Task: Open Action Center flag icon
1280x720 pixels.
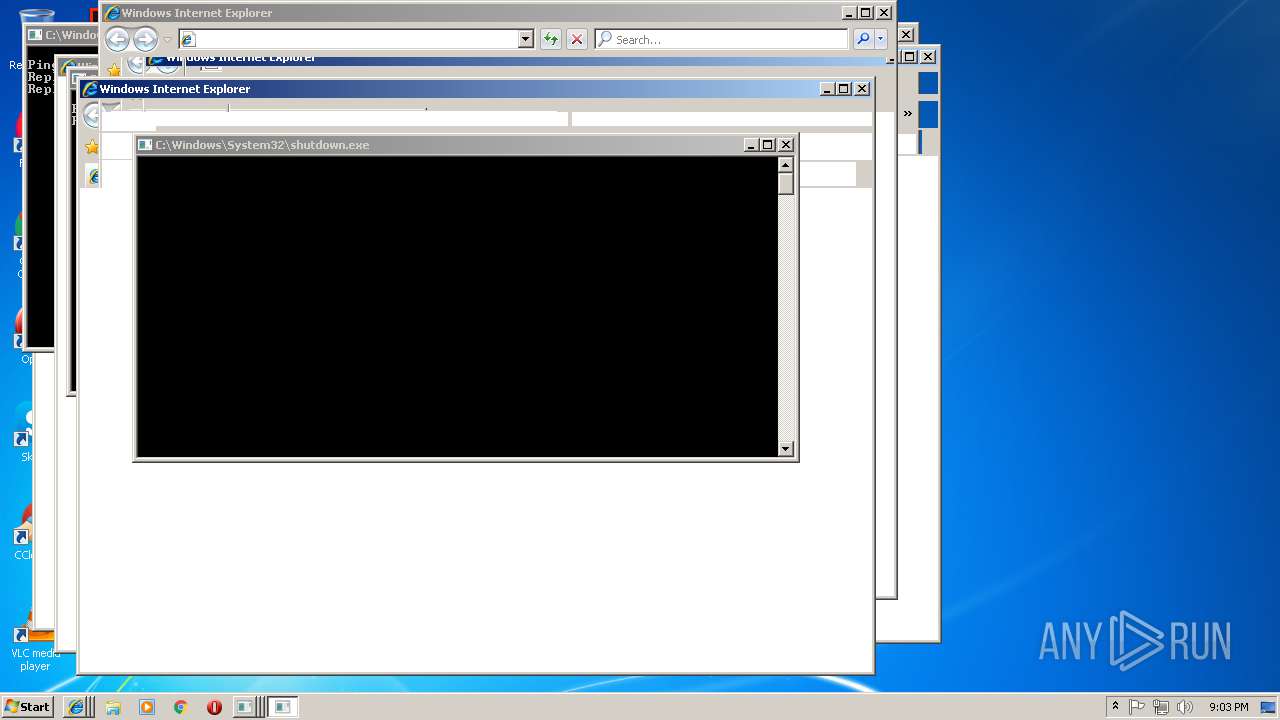Action: [x=1137, y=707]
